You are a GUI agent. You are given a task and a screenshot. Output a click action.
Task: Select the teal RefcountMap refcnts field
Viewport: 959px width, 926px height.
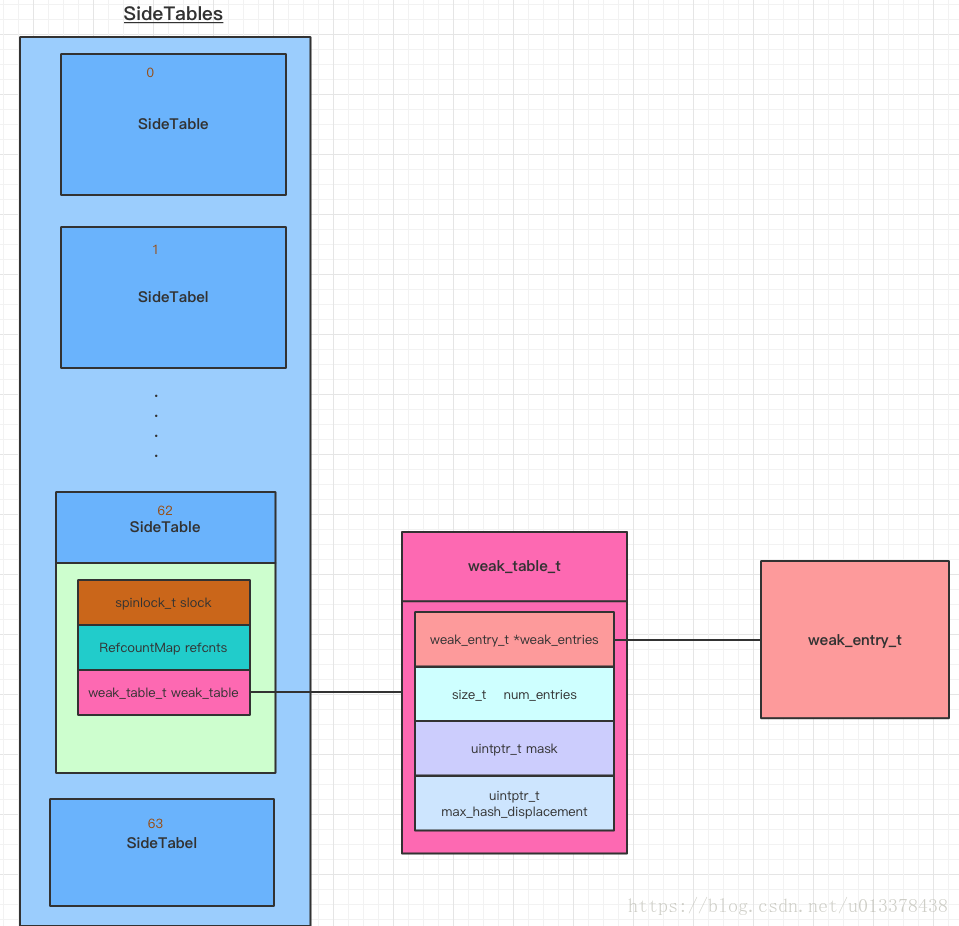(x=164, y=648)
